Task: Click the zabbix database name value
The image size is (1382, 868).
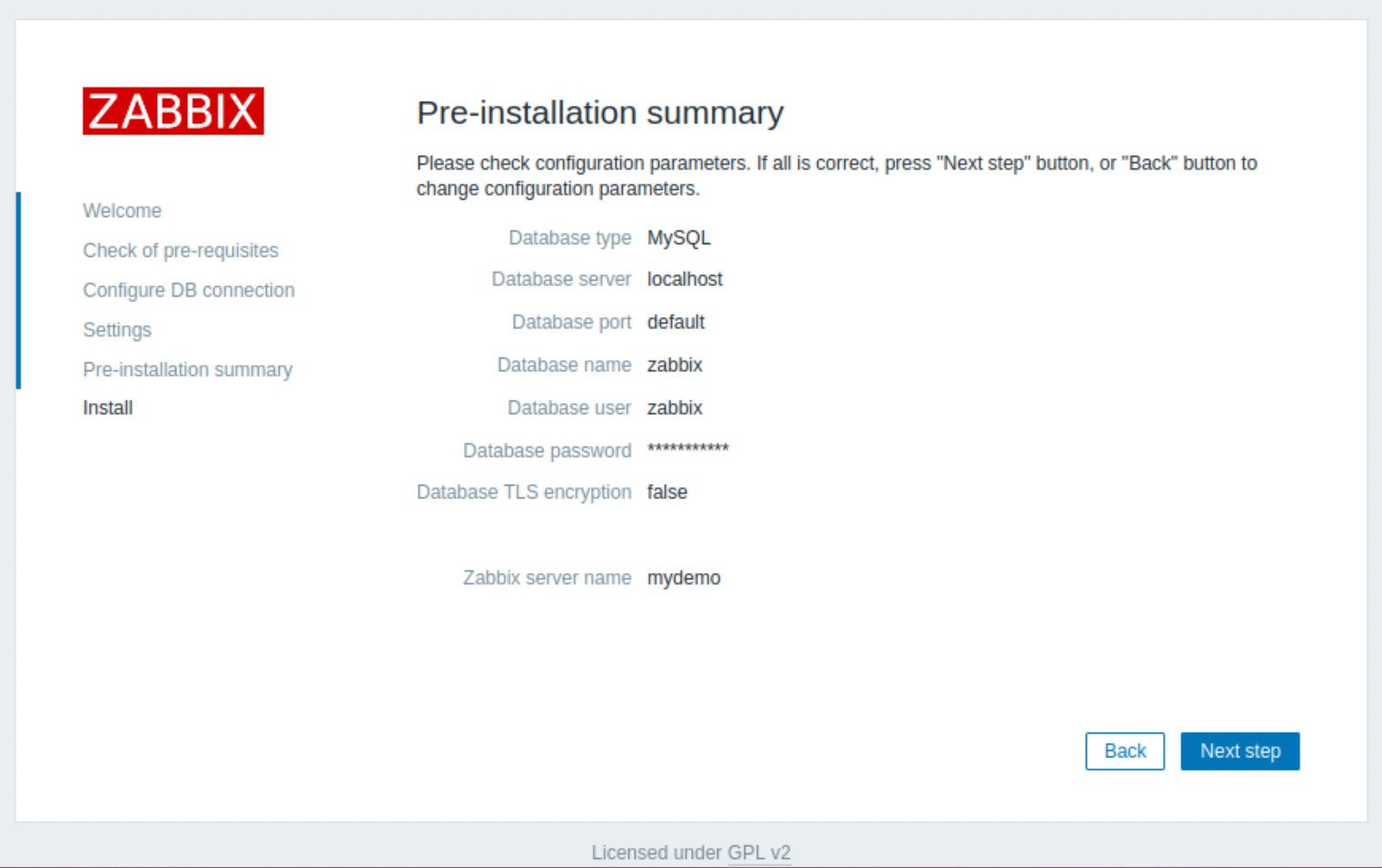Action: [x=675, y=365]
